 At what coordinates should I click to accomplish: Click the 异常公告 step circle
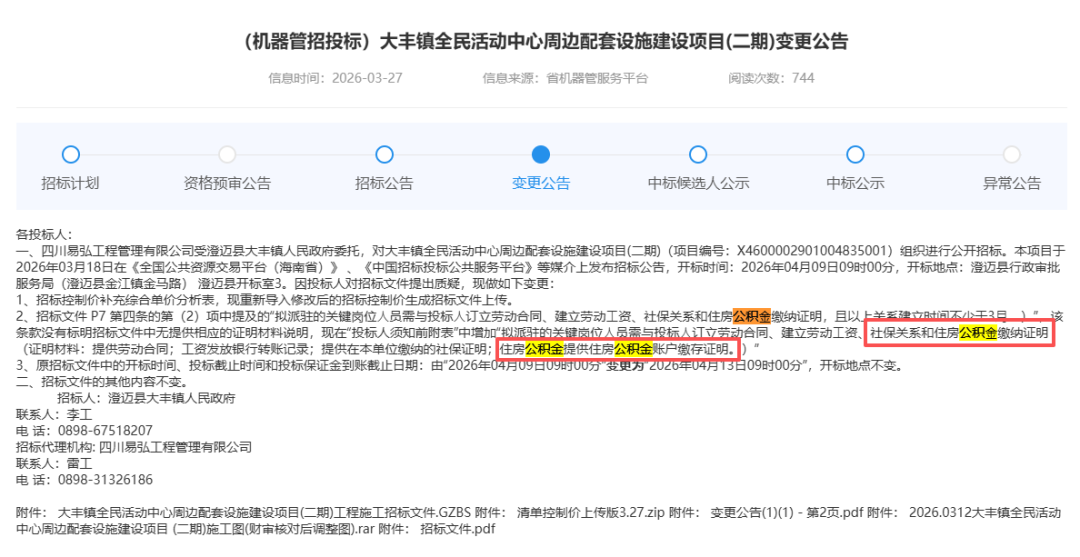[x=1011, y=154]
